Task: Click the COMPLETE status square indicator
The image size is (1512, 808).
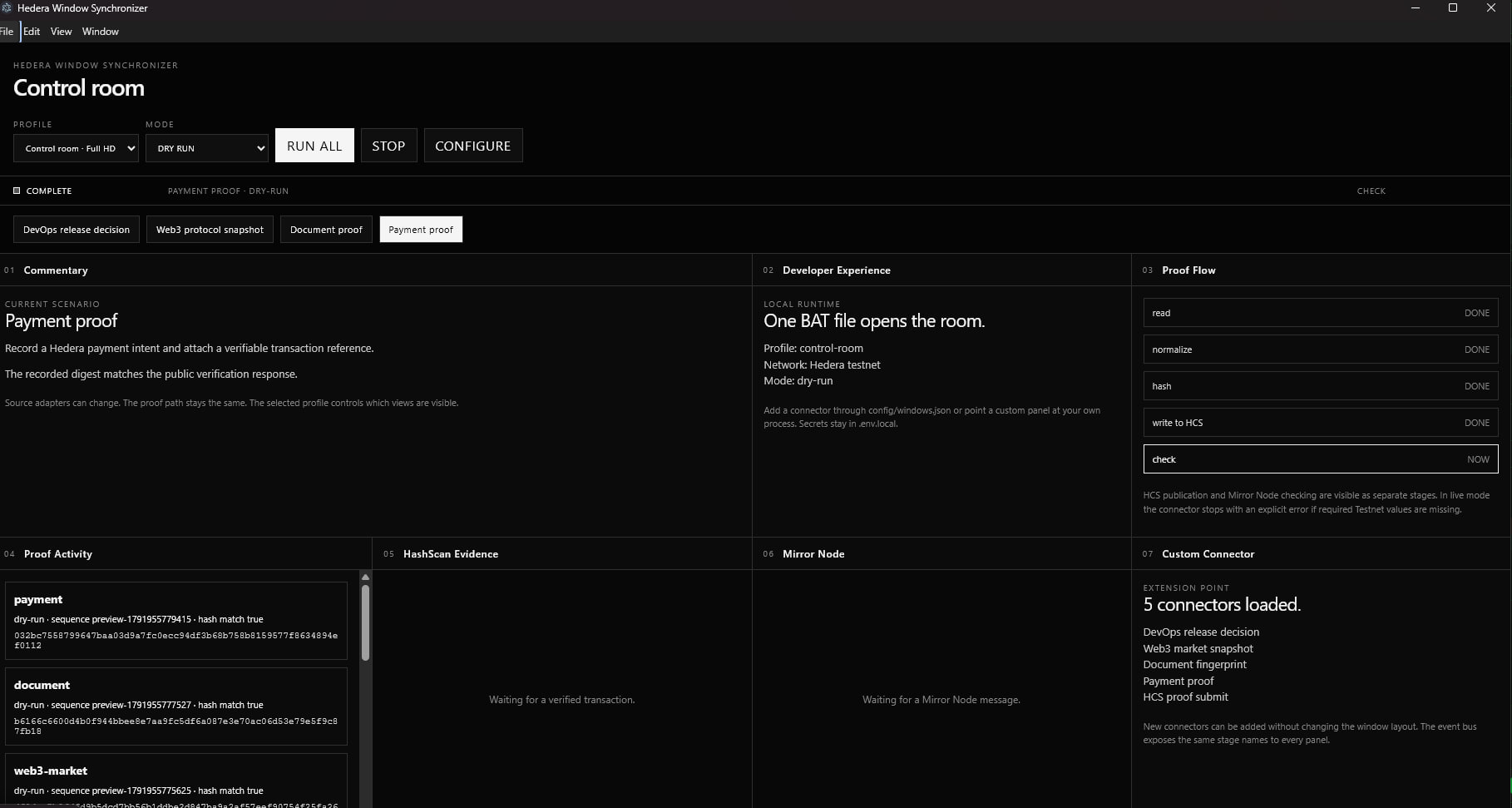Action: pos(17,191)
